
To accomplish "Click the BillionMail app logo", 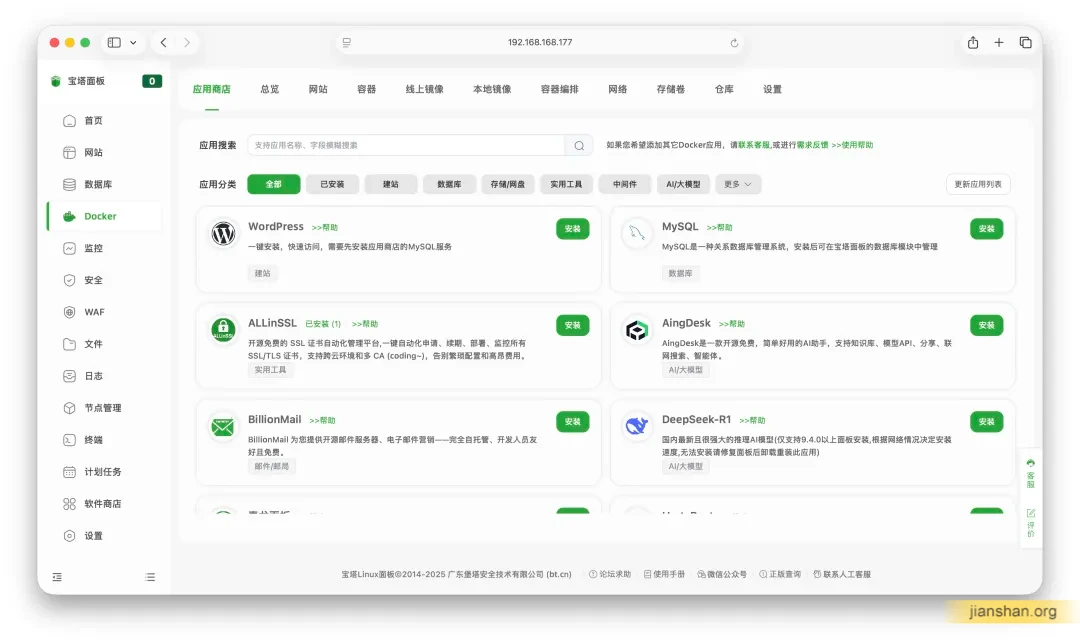I will (x=223, y=426).
